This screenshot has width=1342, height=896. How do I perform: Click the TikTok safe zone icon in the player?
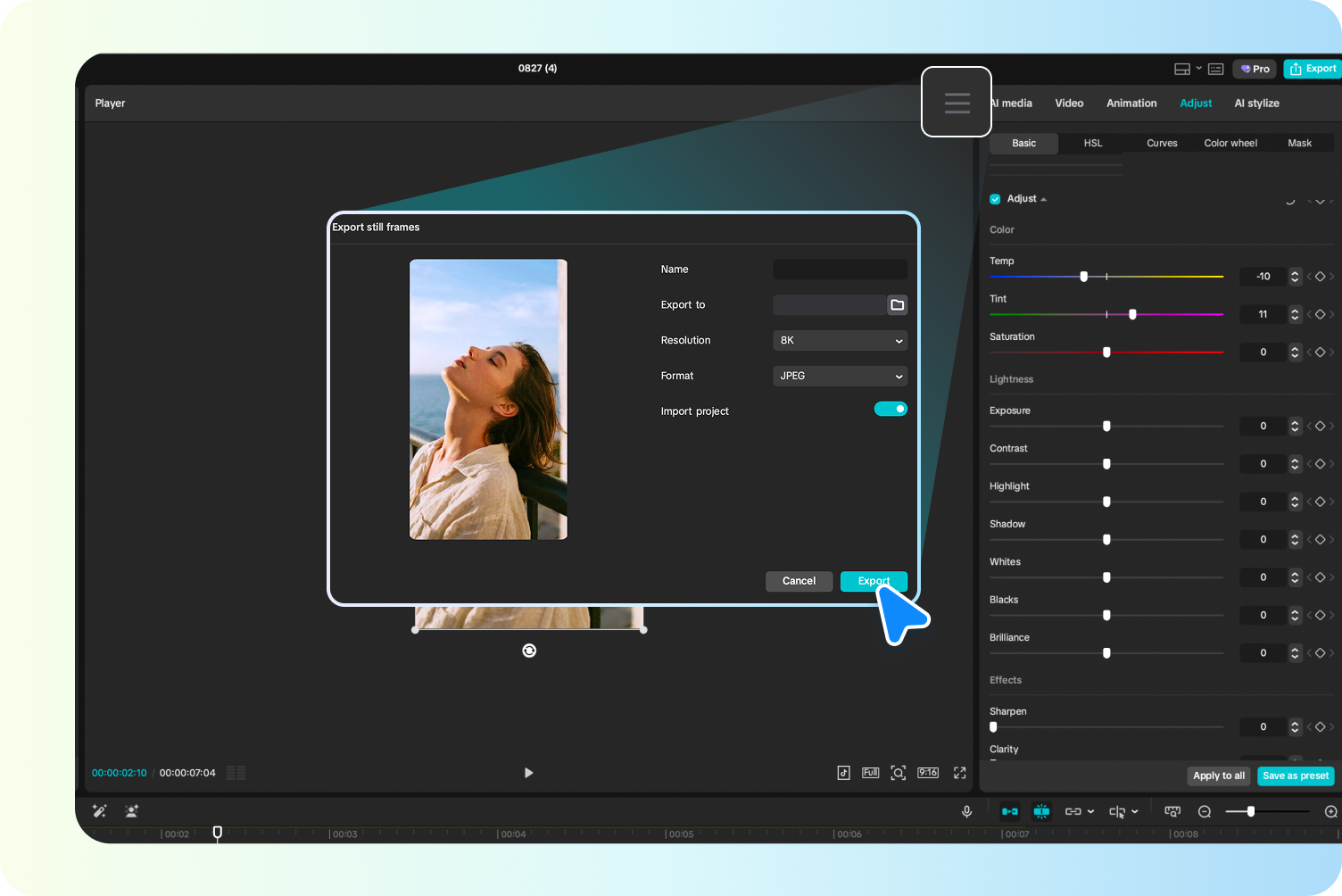[x=843, y=773]
